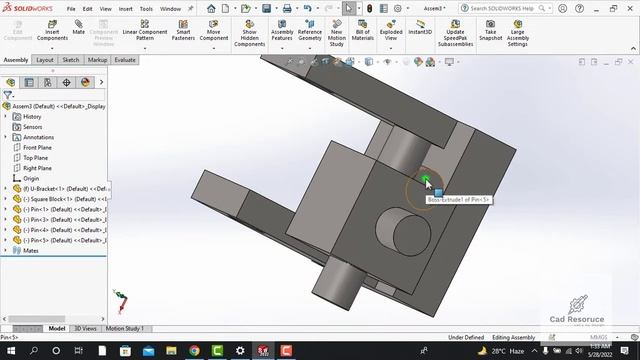640x360 pixels.
Task: Switch to the PropertyManager tab
Action: pos(29,82)
